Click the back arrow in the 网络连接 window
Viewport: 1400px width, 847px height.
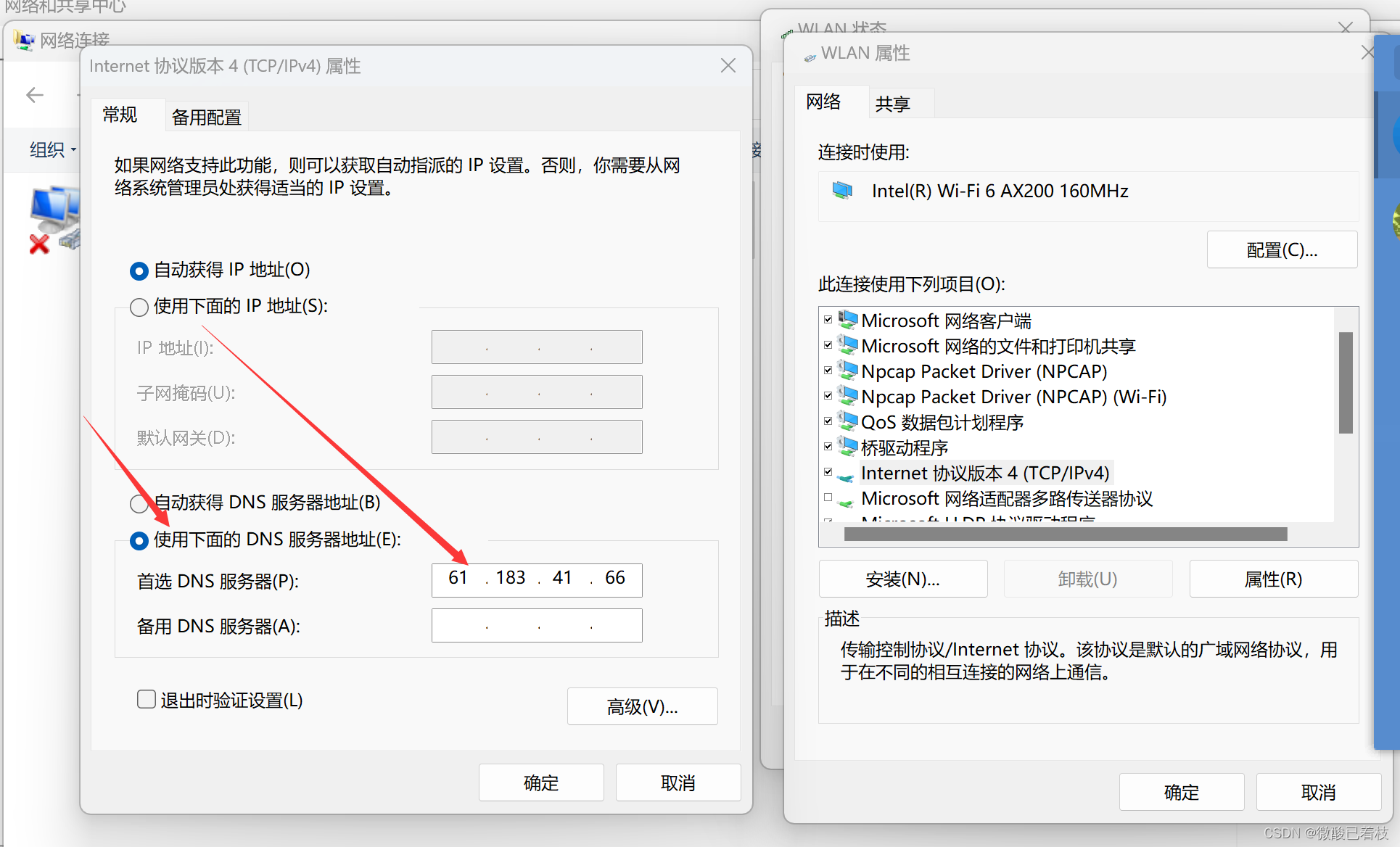[x=34, y=95]
